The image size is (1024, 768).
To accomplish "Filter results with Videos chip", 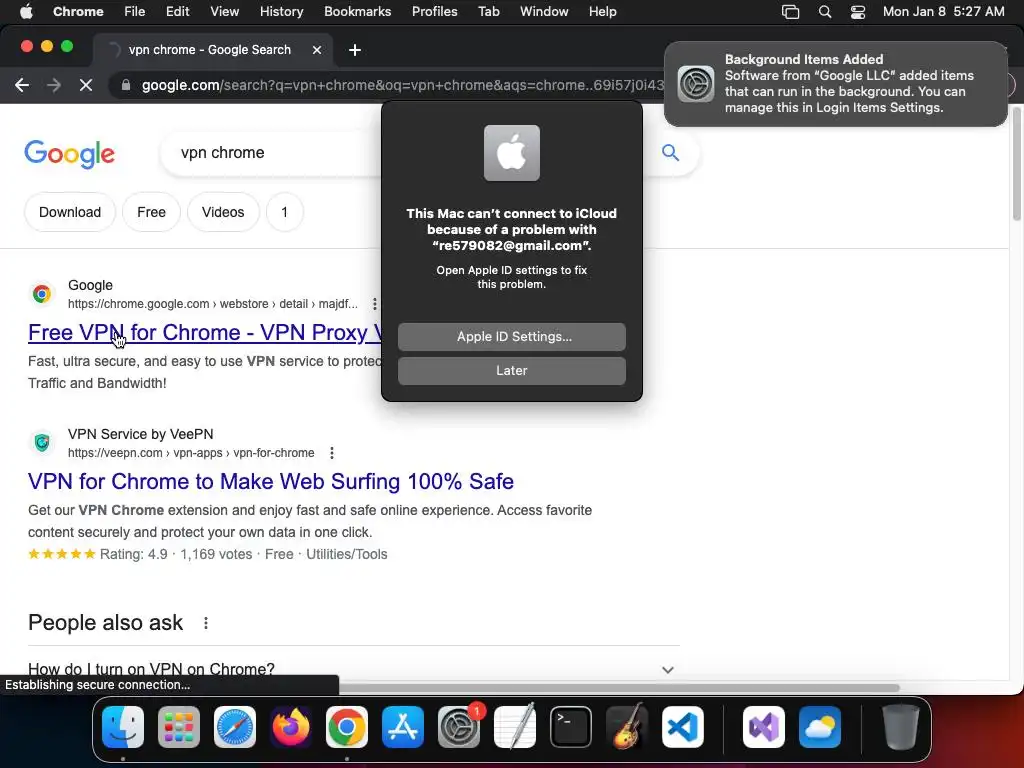I will tap(223, 212).
